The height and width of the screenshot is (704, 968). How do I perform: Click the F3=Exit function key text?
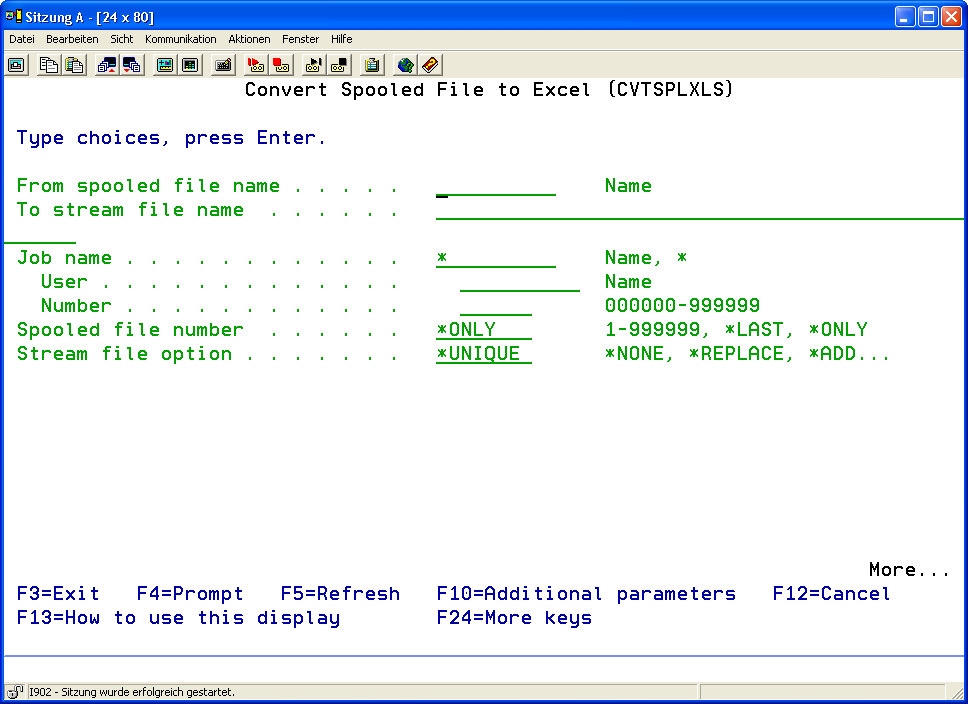[x=58, y=594]
